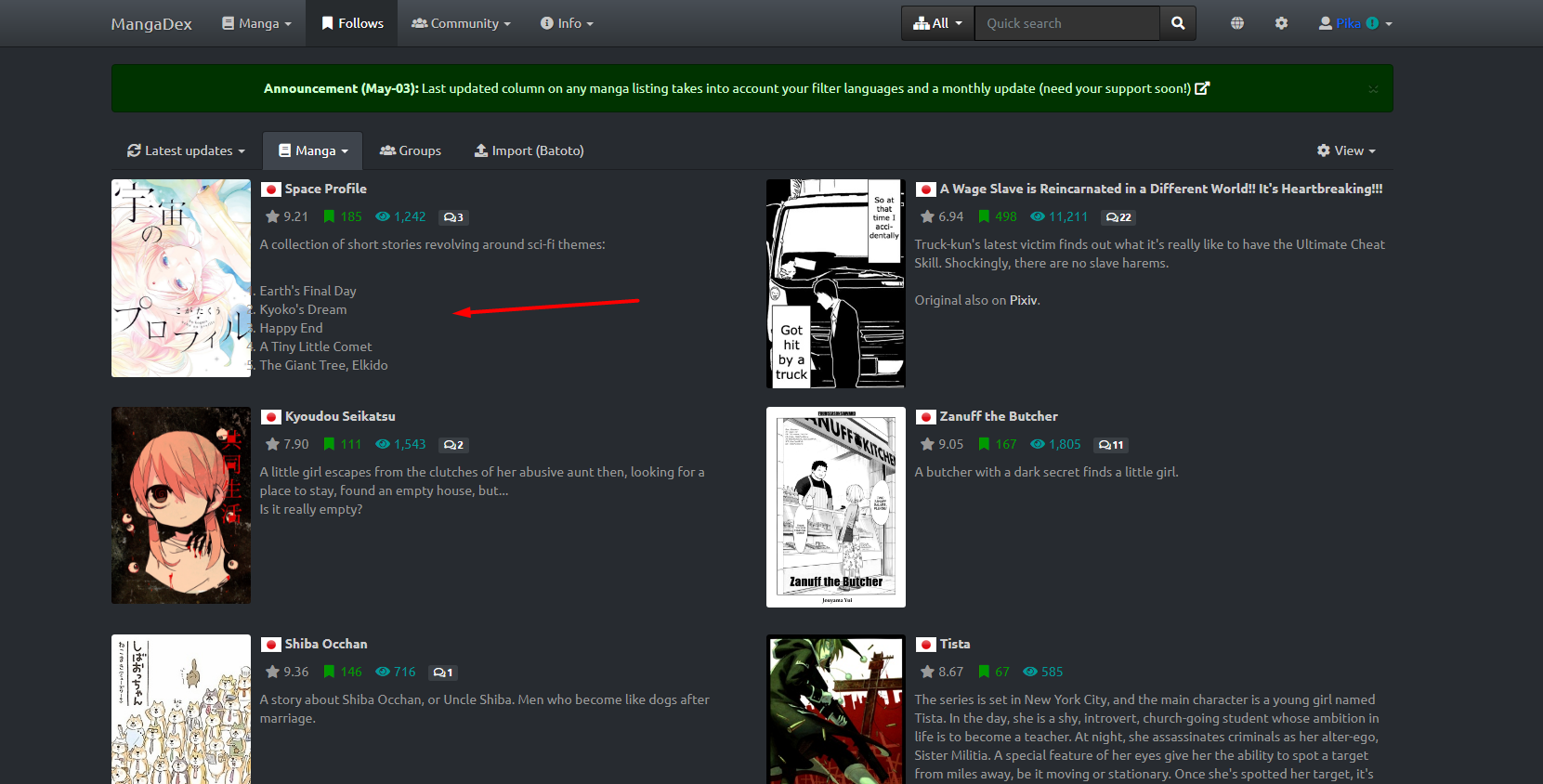Switch to the Groups tab

tap(411, 150)
